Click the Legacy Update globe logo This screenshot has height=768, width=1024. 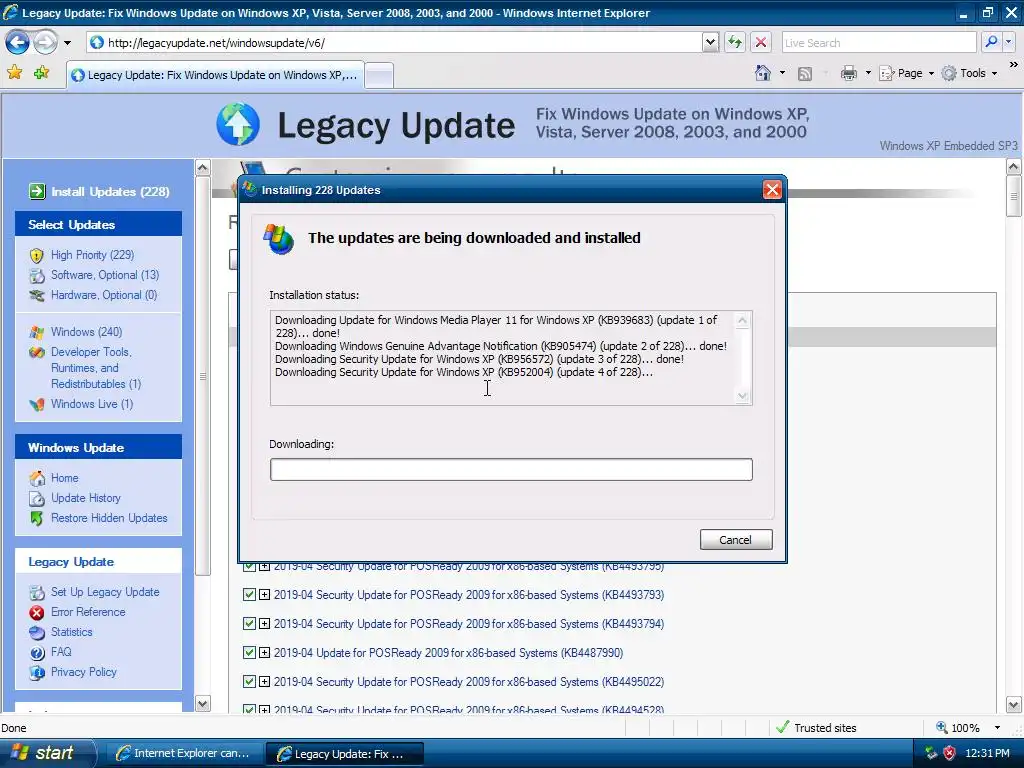tap(238, 124)
